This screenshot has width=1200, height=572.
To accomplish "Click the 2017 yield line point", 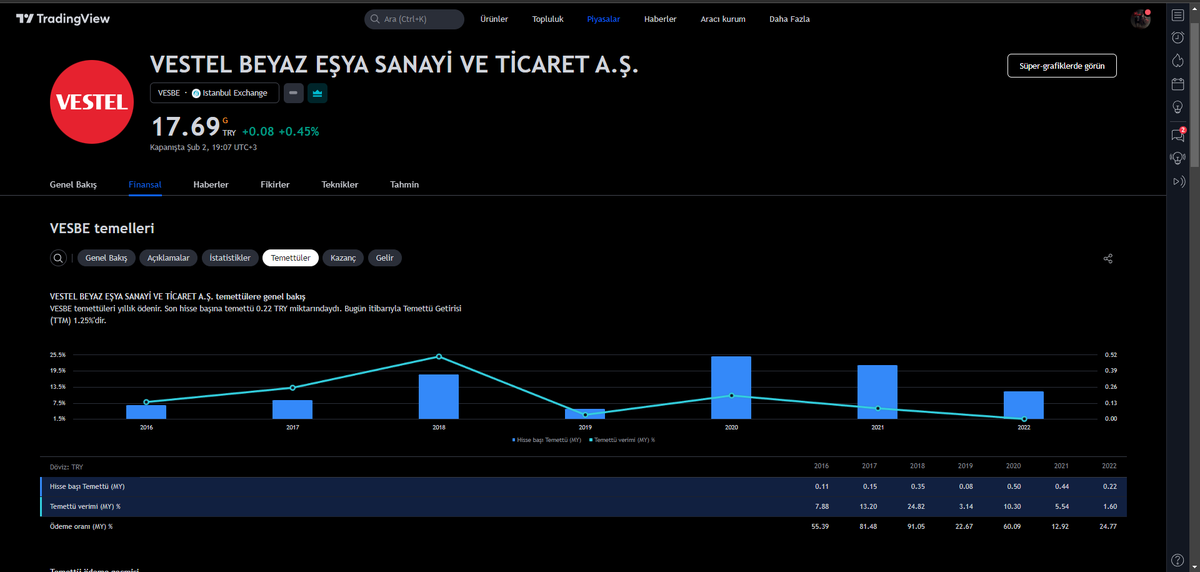I will pos(293,388).
